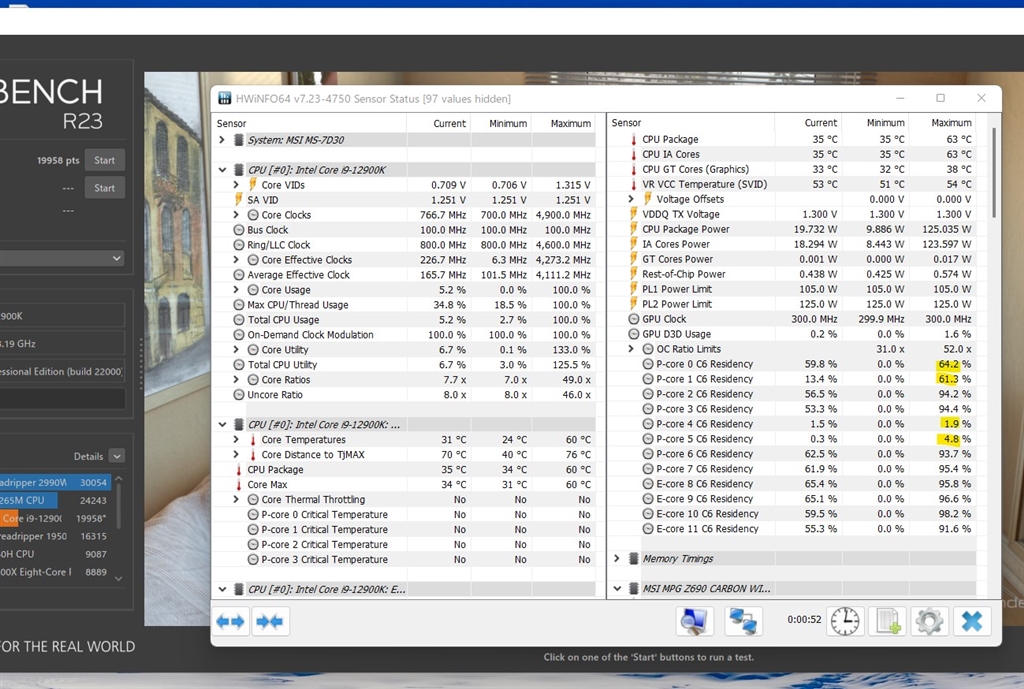Expand the OC Ratio Limits row
Image resolution: width=1024 pixels, height=689 pixels.
coord(631,349)
